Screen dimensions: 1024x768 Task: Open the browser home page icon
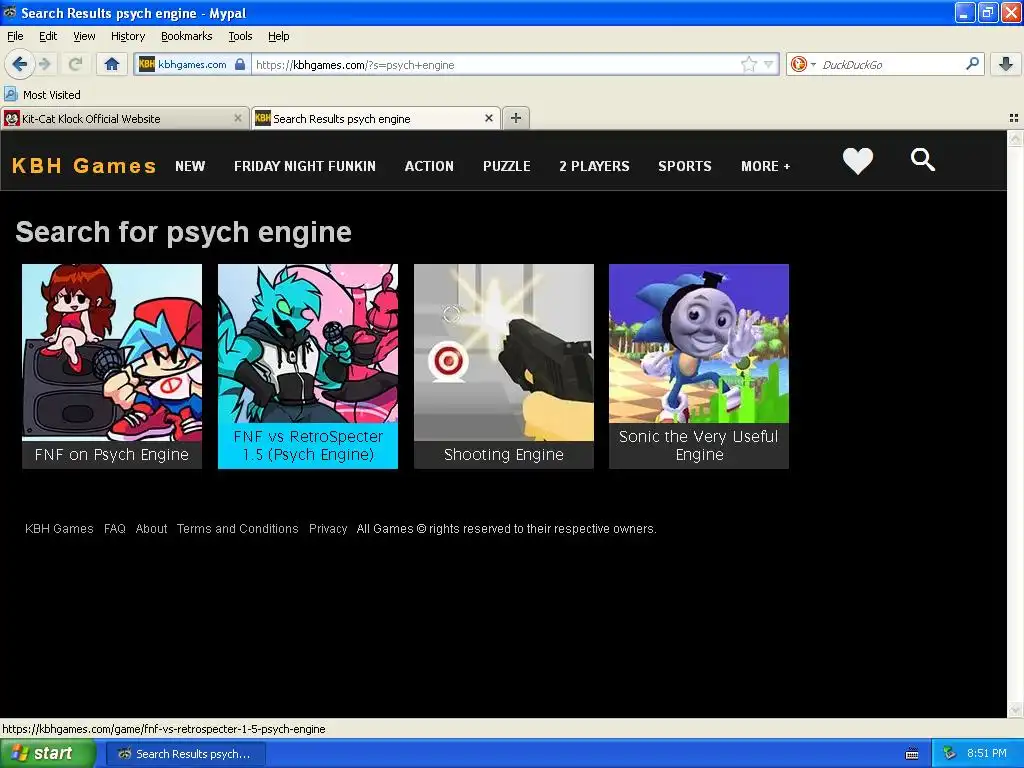pyautogui.click(x=112, y=64)
